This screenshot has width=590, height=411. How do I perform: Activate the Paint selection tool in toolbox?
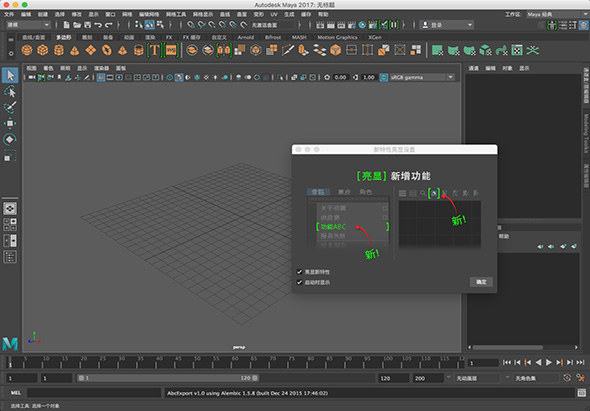tap(10, 107)
